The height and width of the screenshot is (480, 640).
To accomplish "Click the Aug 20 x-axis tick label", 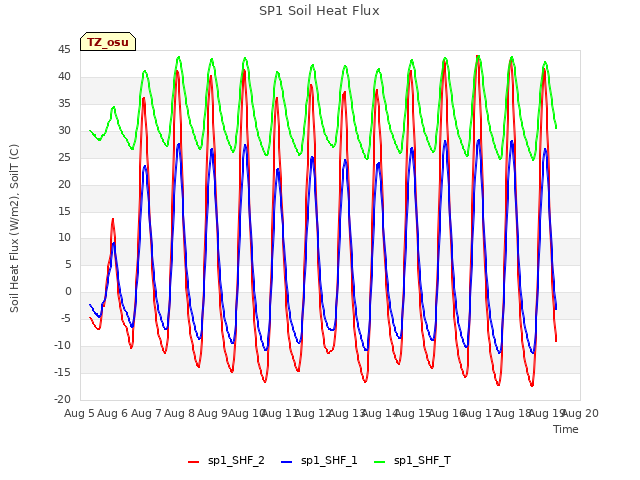I will (581, 413).
